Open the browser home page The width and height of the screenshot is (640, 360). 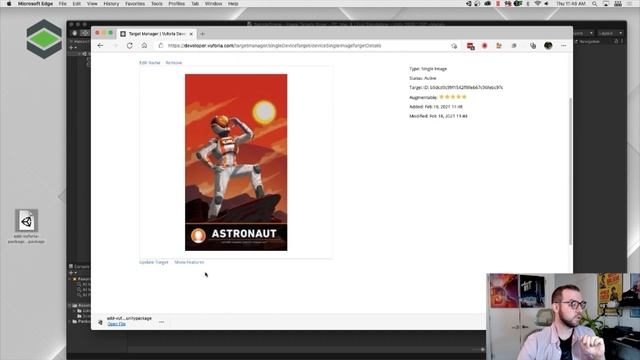coord(144,46)
